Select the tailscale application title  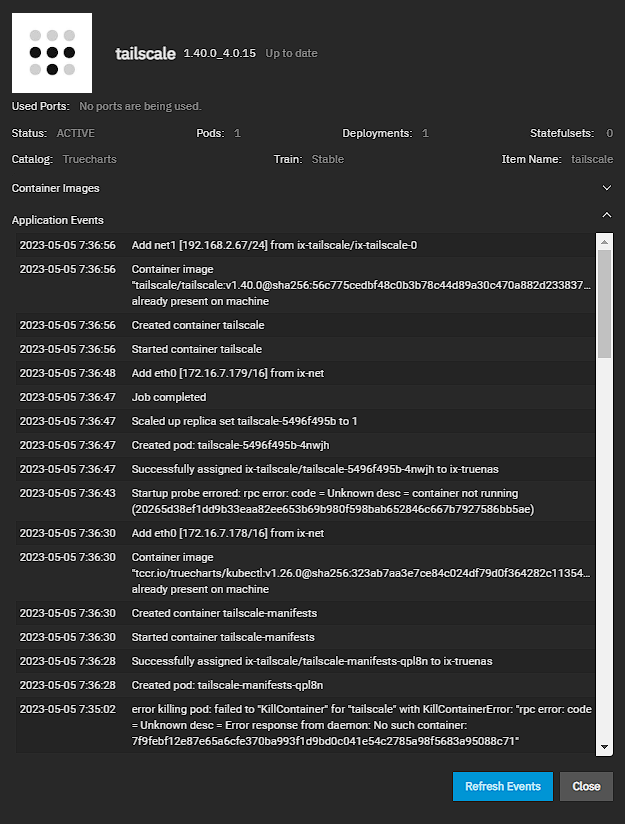pos(145,54)
